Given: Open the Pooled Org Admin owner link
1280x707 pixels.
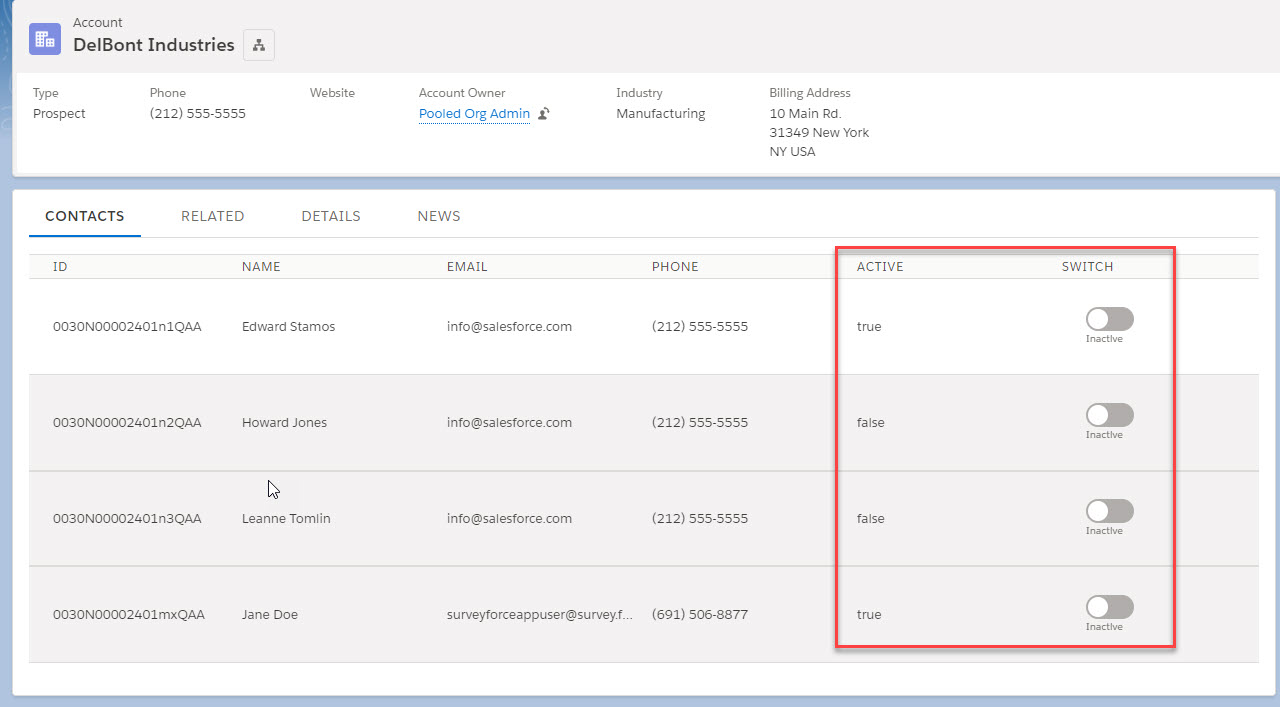Looking at the screenshot, I should tap(474, 114).
